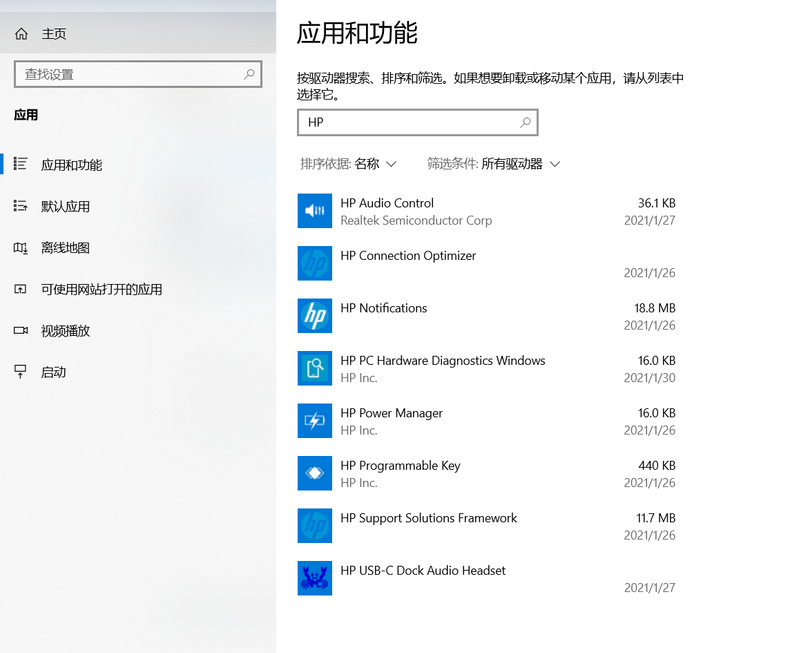Click the magnifier in the HP search box

[525, 122]
